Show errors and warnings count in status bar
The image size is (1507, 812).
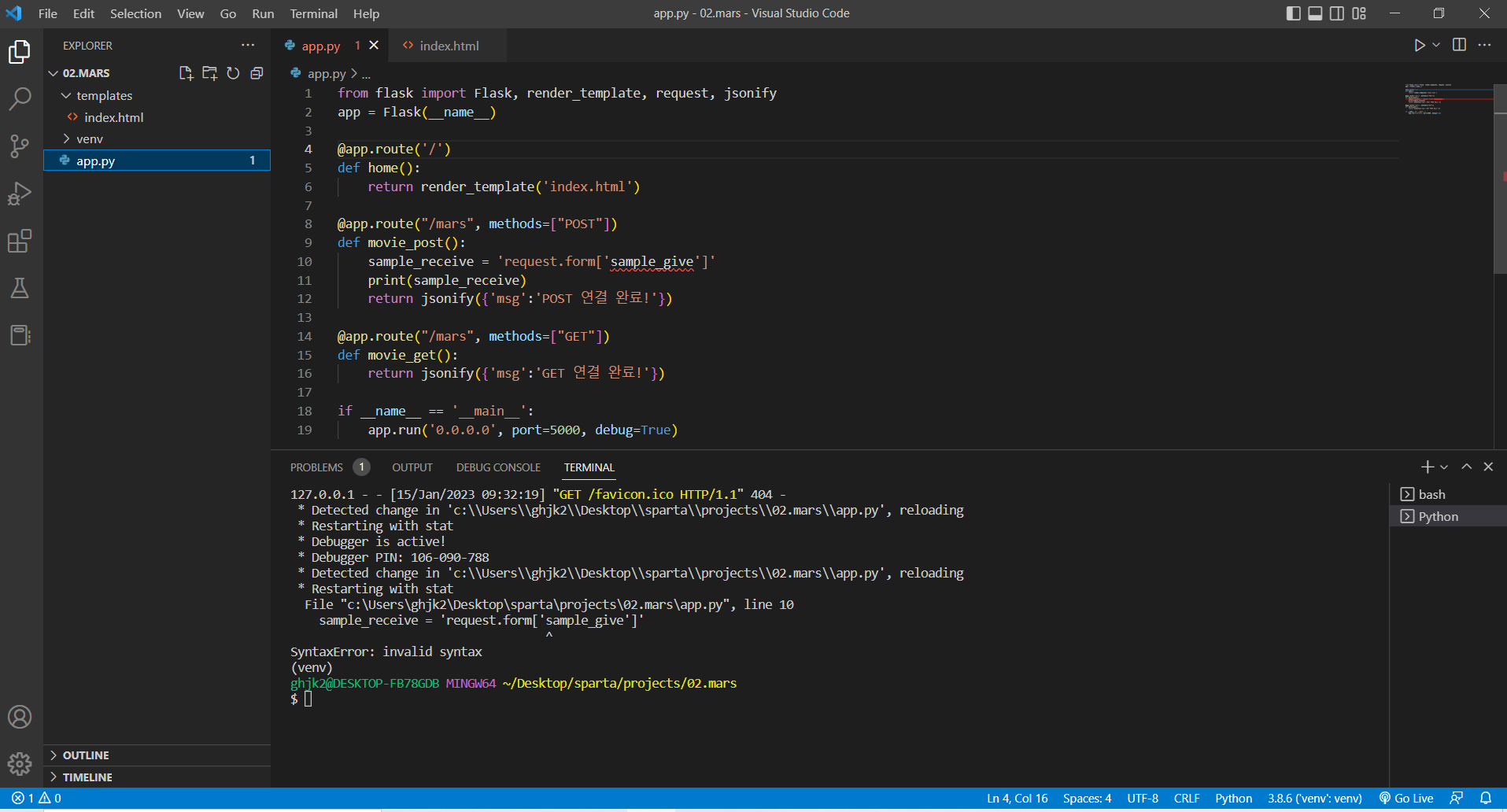(36, 798)
